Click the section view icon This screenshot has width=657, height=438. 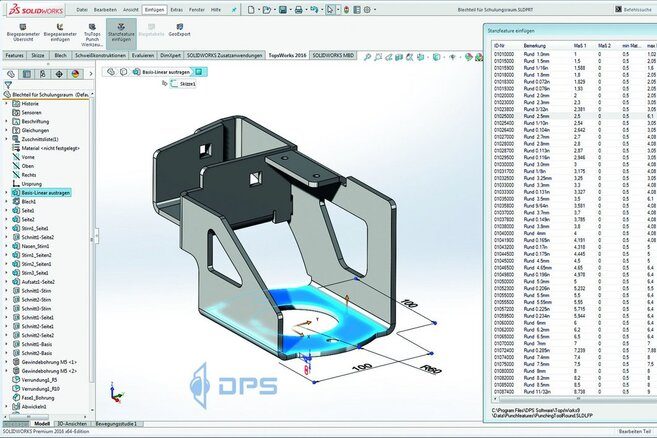tap(399, 57)
